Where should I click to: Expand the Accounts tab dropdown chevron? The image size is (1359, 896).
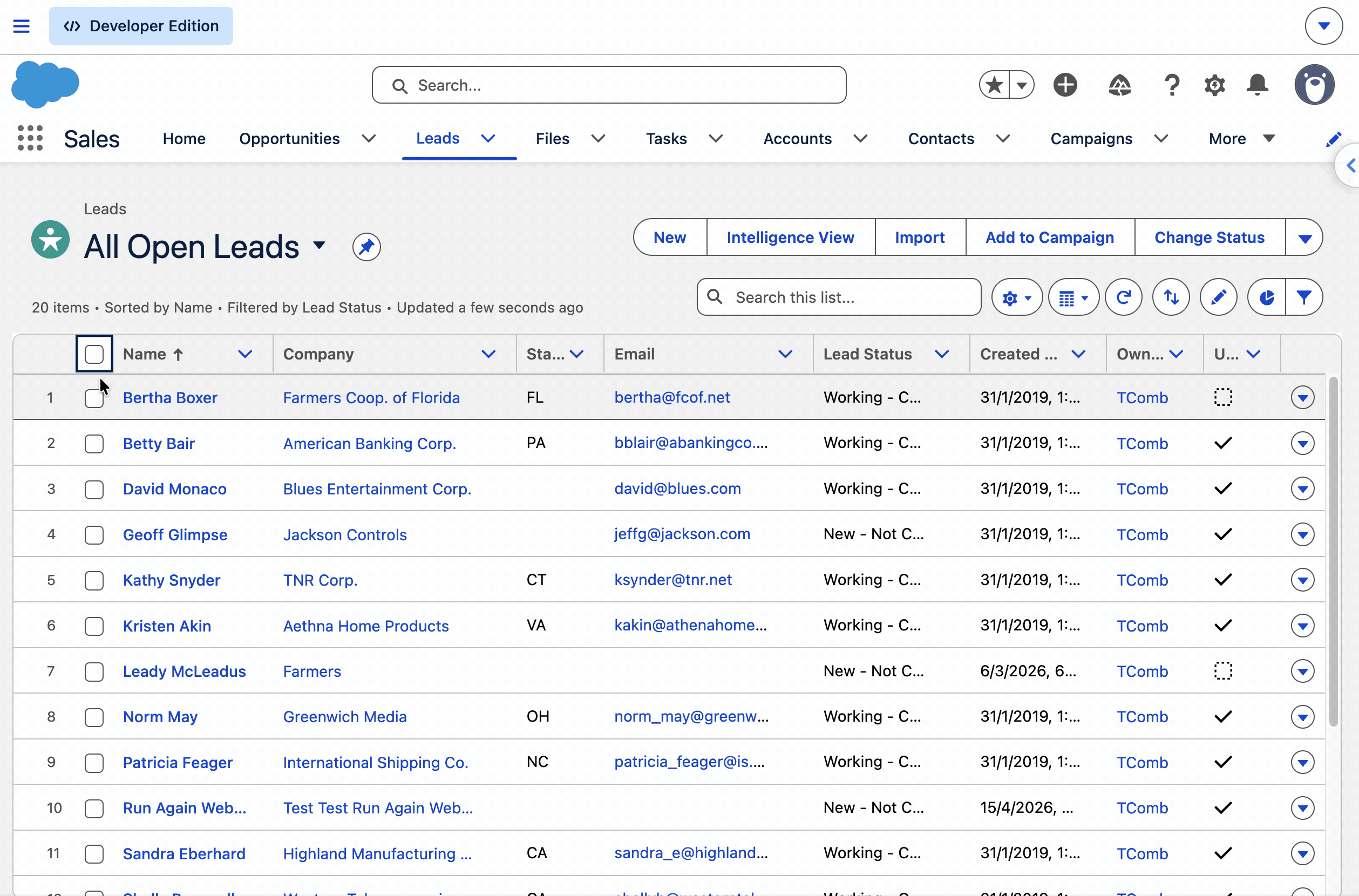(860, 138)
